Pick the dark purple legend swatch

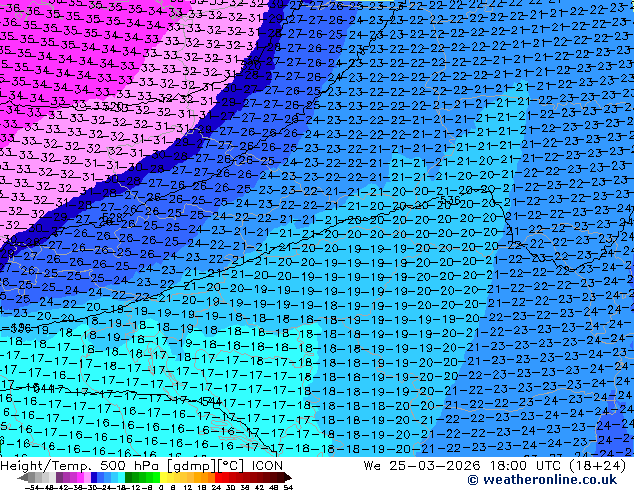(x=59, y=477)
